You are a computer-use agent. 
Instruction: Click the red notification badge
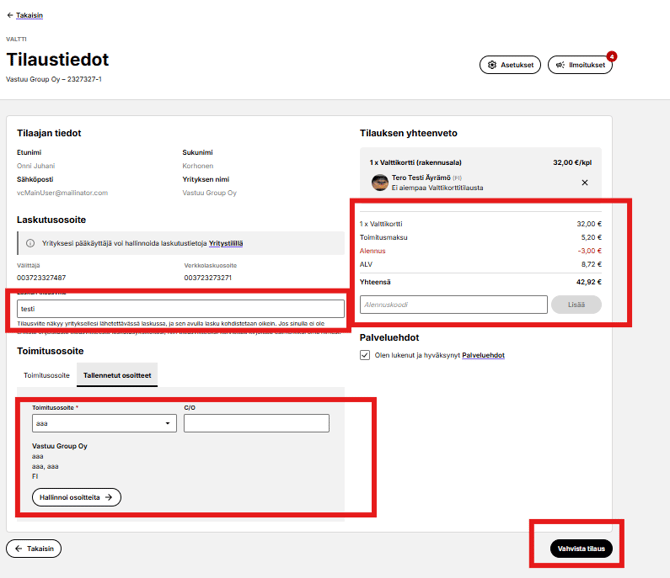point(612,56)
